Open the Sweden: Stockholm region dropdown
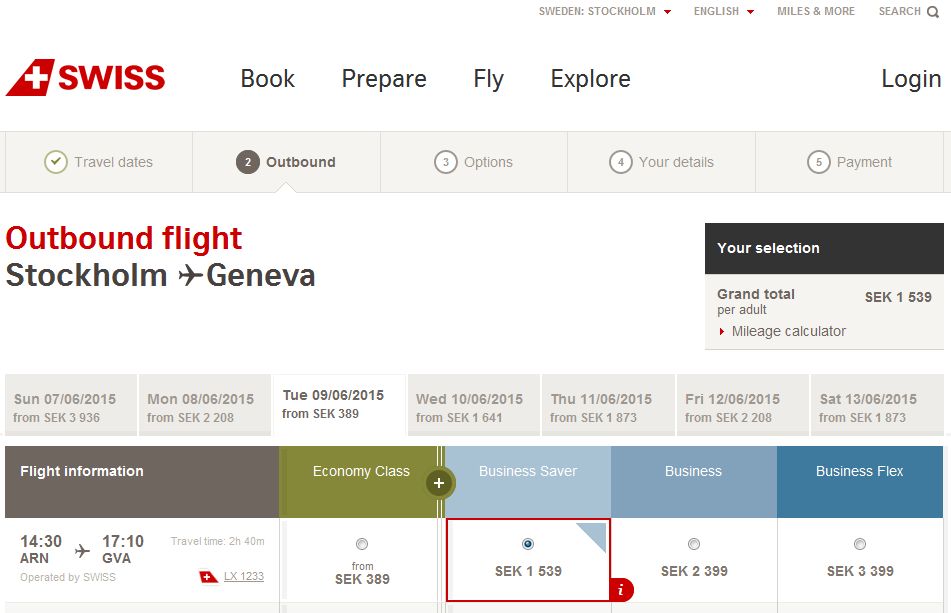Viewport: 951px width, 613px height. [605, 12]
